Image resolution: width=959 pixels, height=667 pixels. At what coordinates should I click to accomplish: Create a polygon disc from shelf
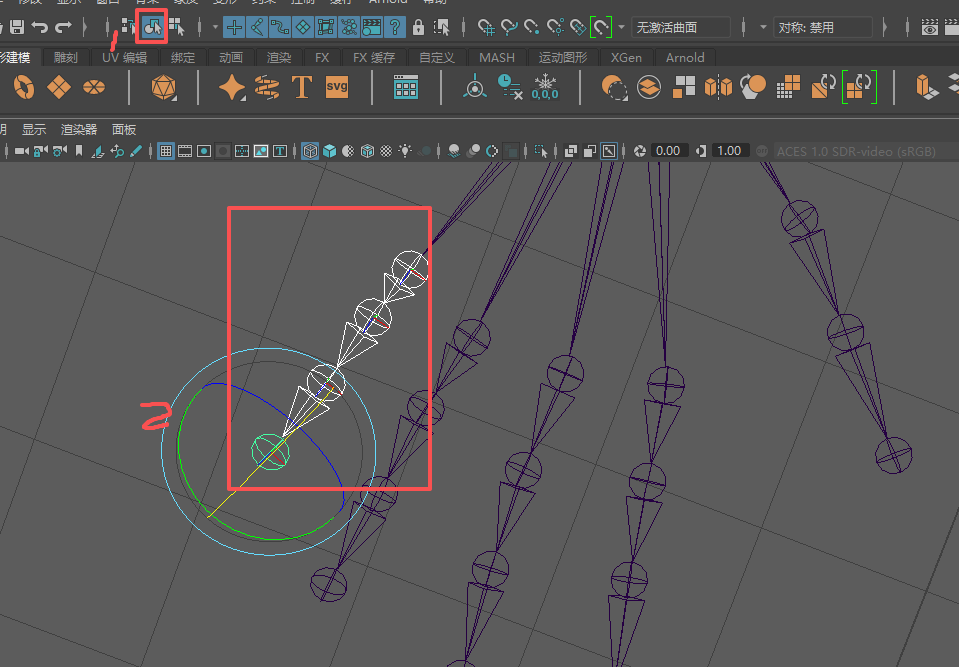pyautogui.click(x=94, y=87)
